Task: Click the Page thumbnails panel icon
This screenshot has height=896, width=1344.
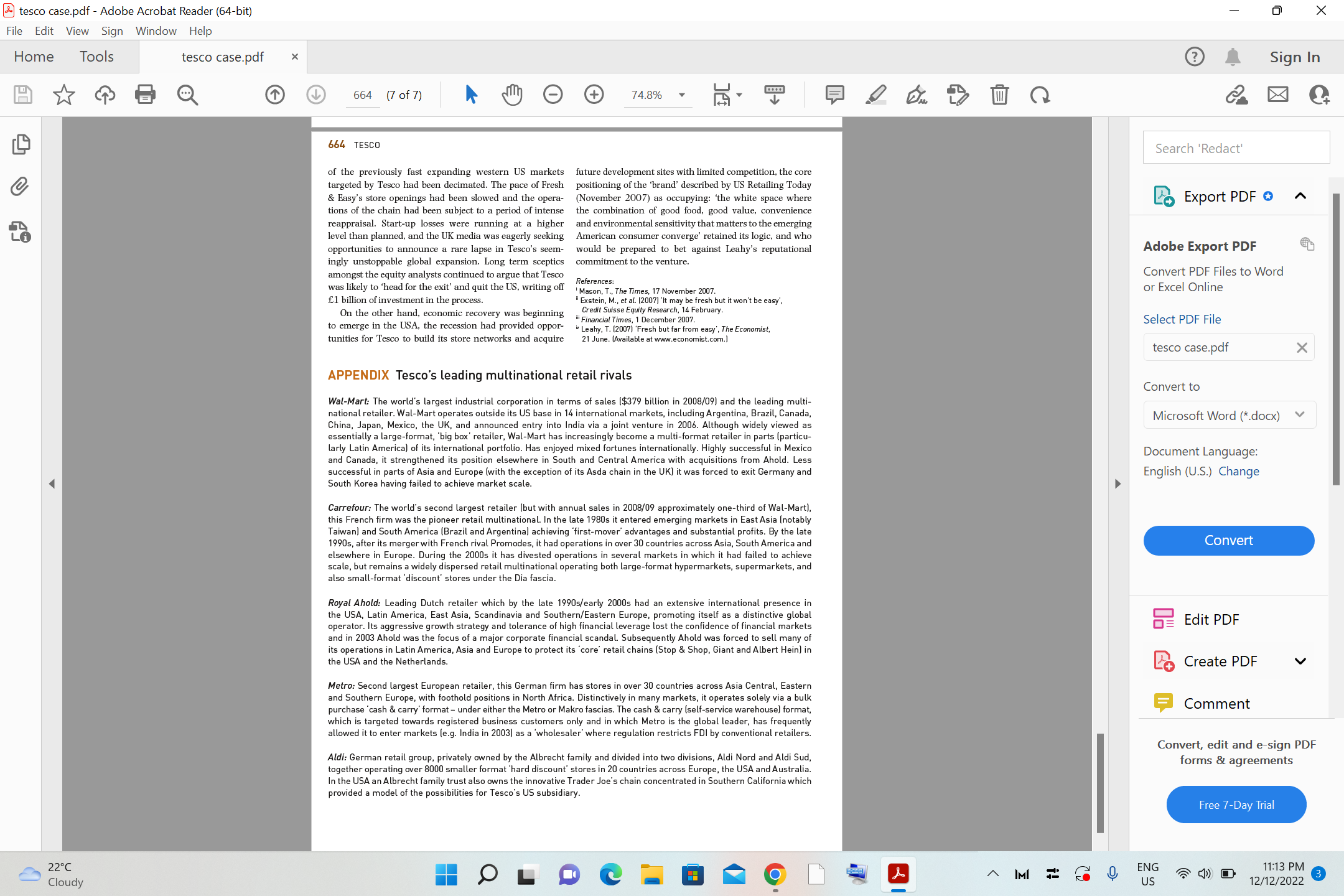Action: tap(21, 144)
